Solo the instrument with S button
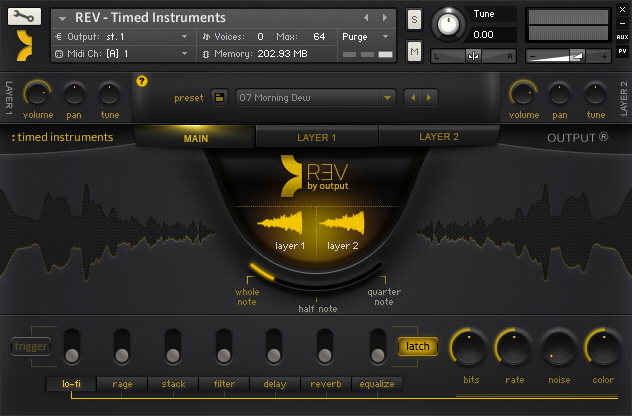 414,19
